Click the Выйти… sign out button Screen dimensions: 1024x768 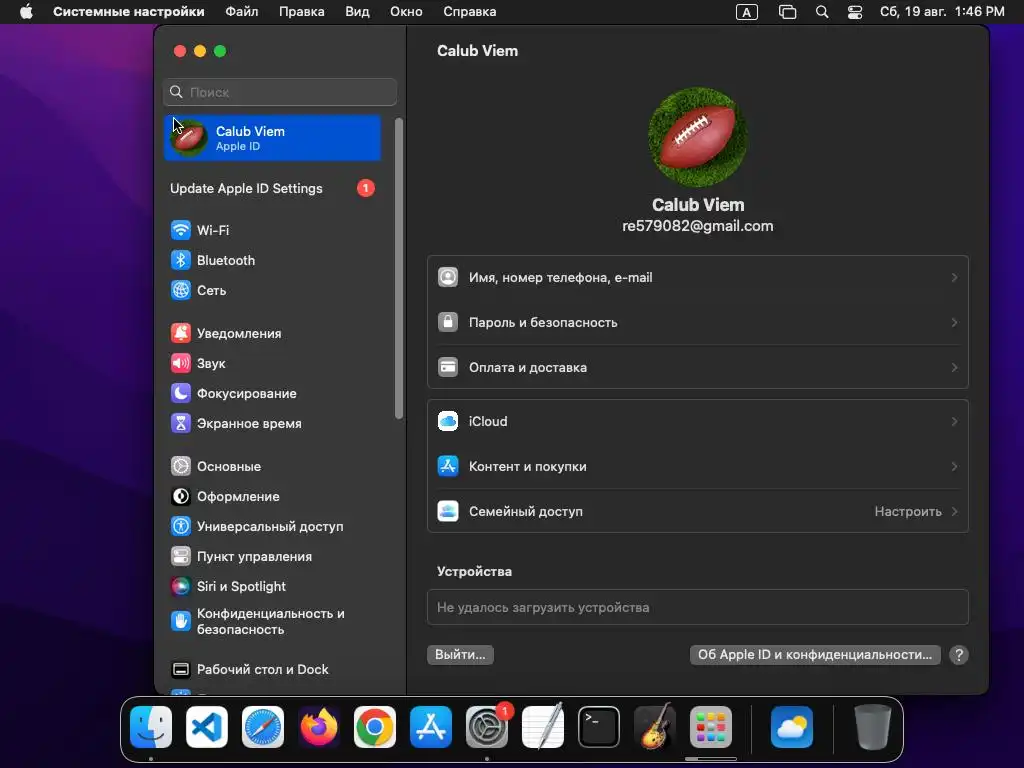click(x=460, y=654)
